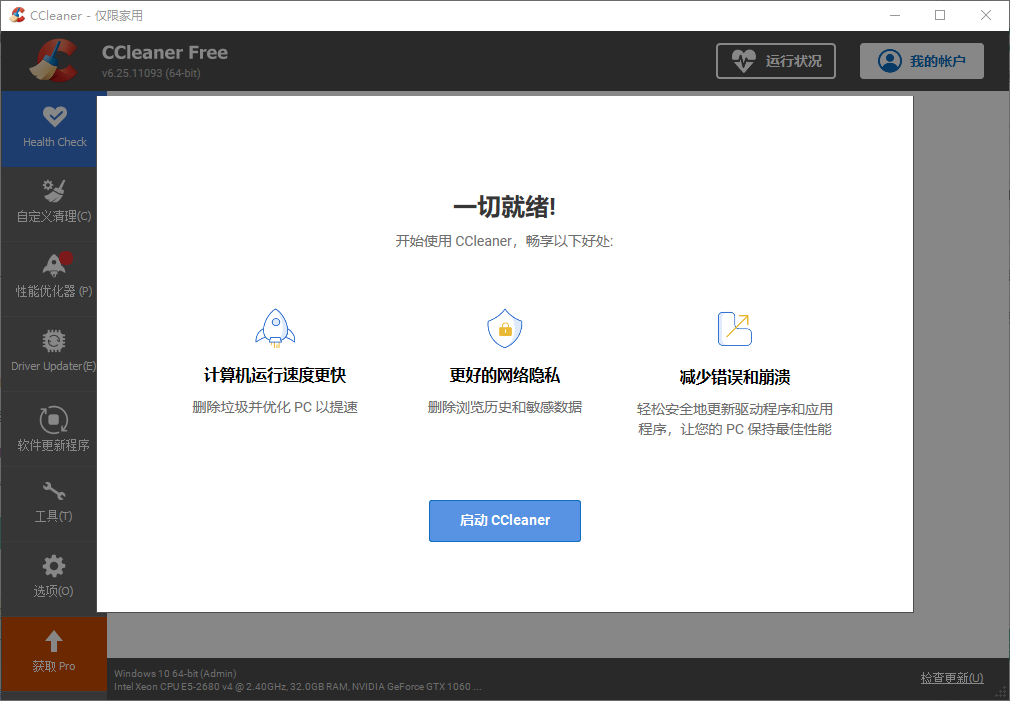Click the 检查更新 link
Viewport: 1010px width, 701px height.
pos(951,677)
